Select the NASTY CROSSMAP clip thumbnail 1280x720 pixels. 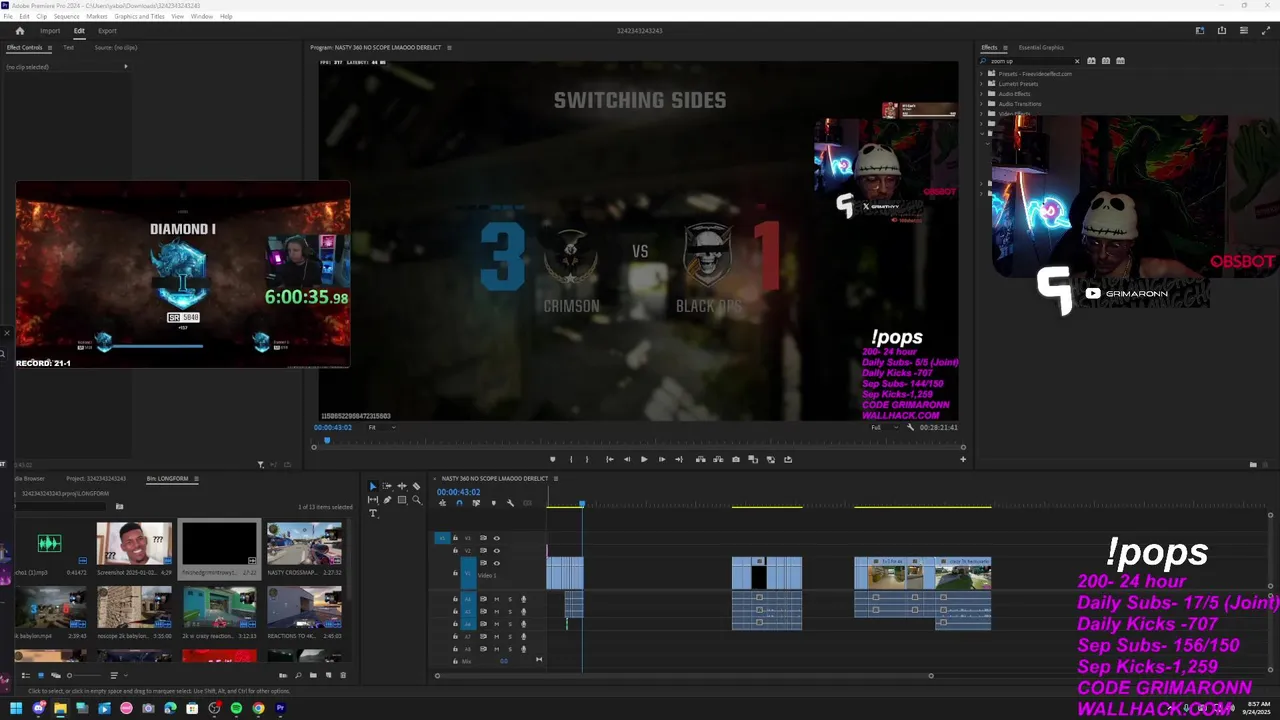pos(304,544)
